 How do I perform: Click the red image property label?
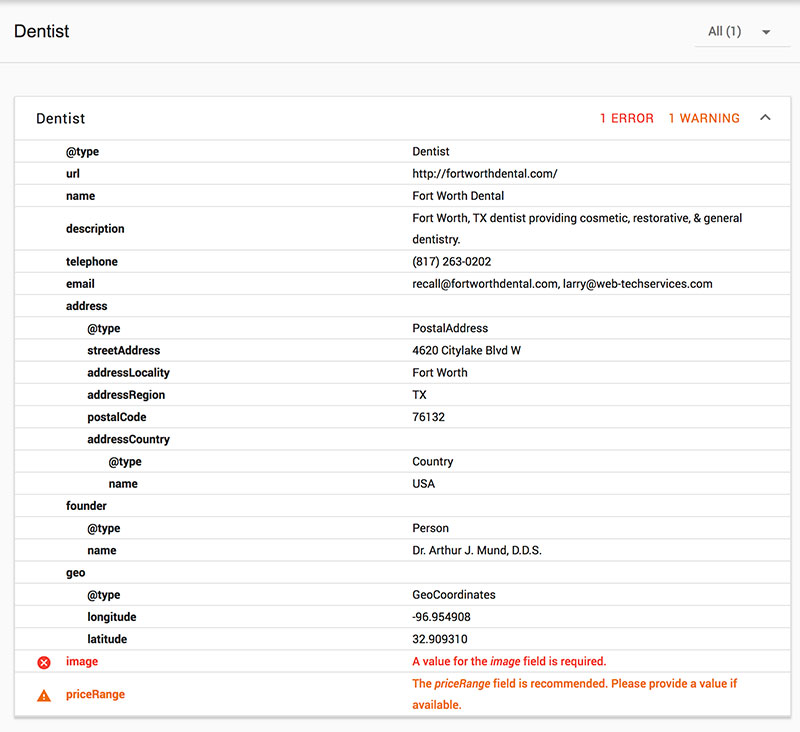[x=82, y=662]
